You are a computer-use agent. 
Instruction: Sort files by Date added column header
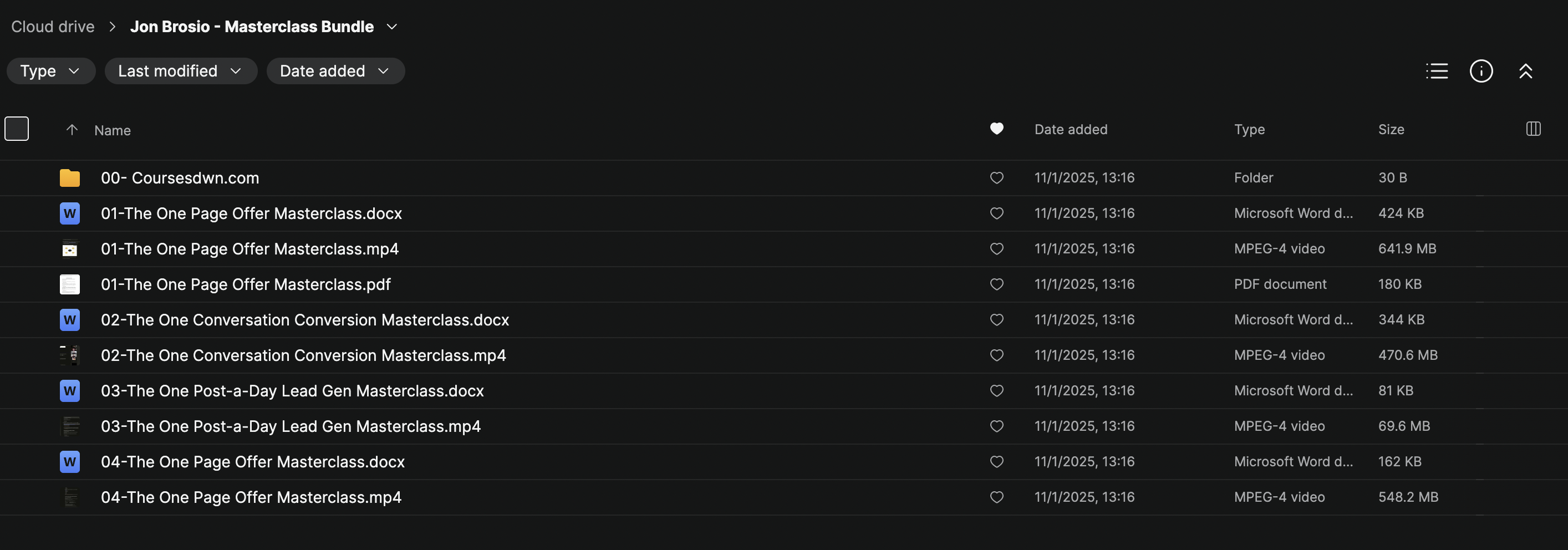[x=1071, y=130]
